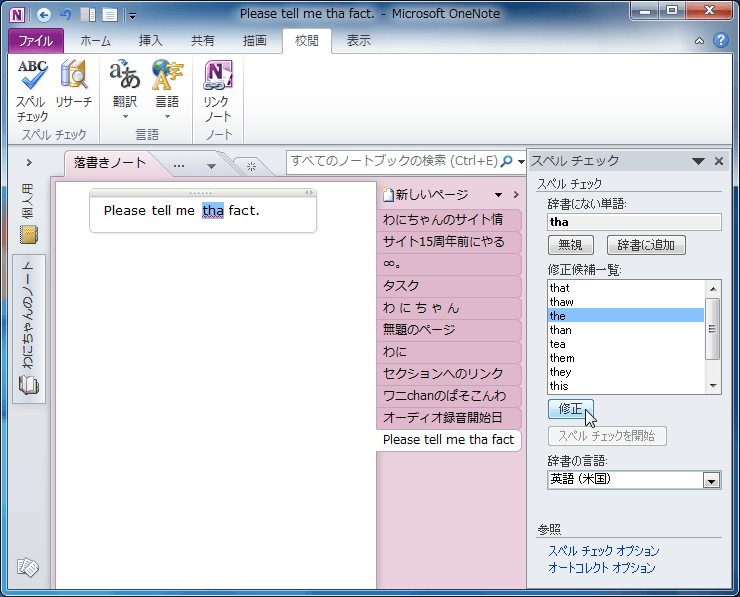Viewport: 740px width, 597px height.
Task: Click the misspelled word 'tha' in note
Action: [x=213, y=210]
